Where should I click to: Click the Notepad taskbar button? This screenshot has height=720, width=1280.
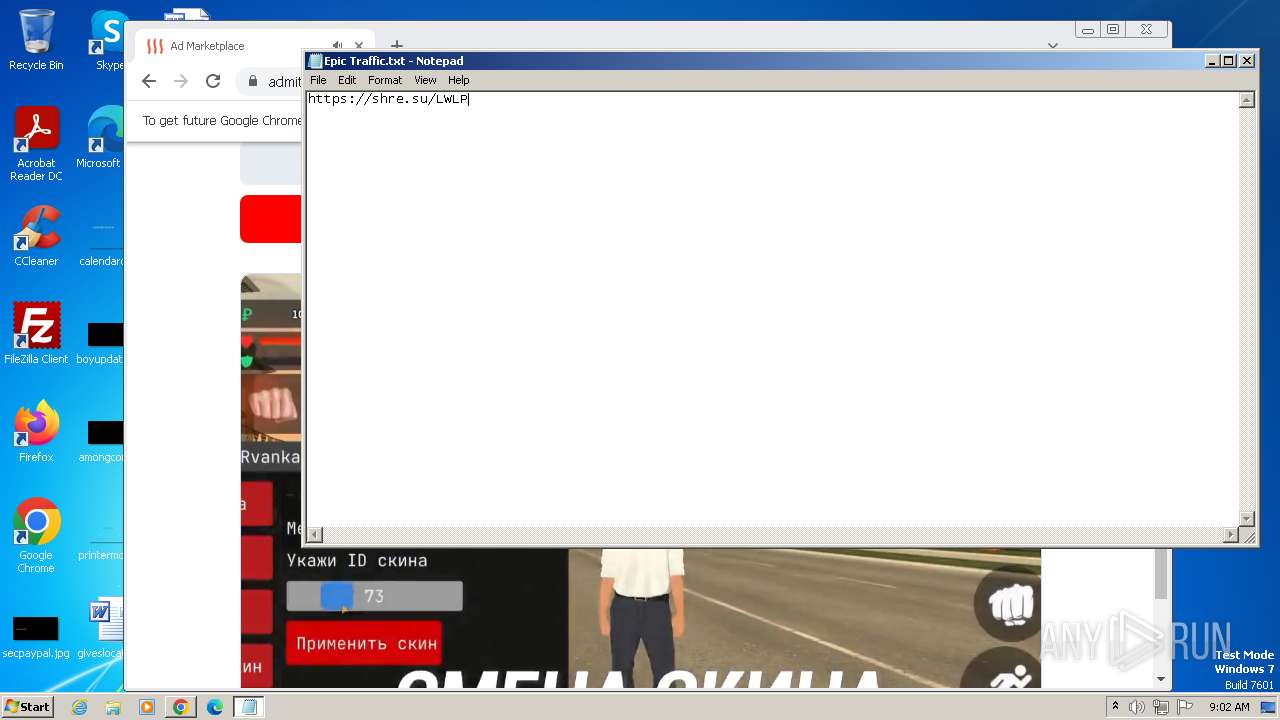249,707
